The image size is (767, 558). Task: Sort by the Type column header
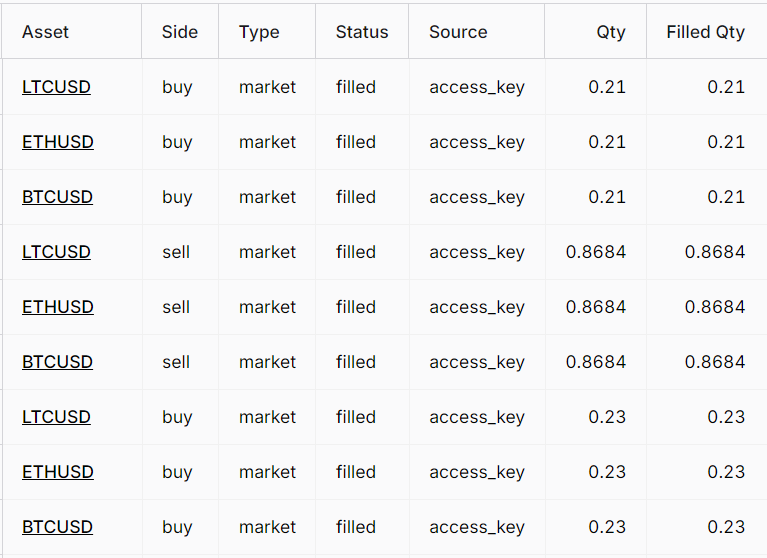point(259,32)
